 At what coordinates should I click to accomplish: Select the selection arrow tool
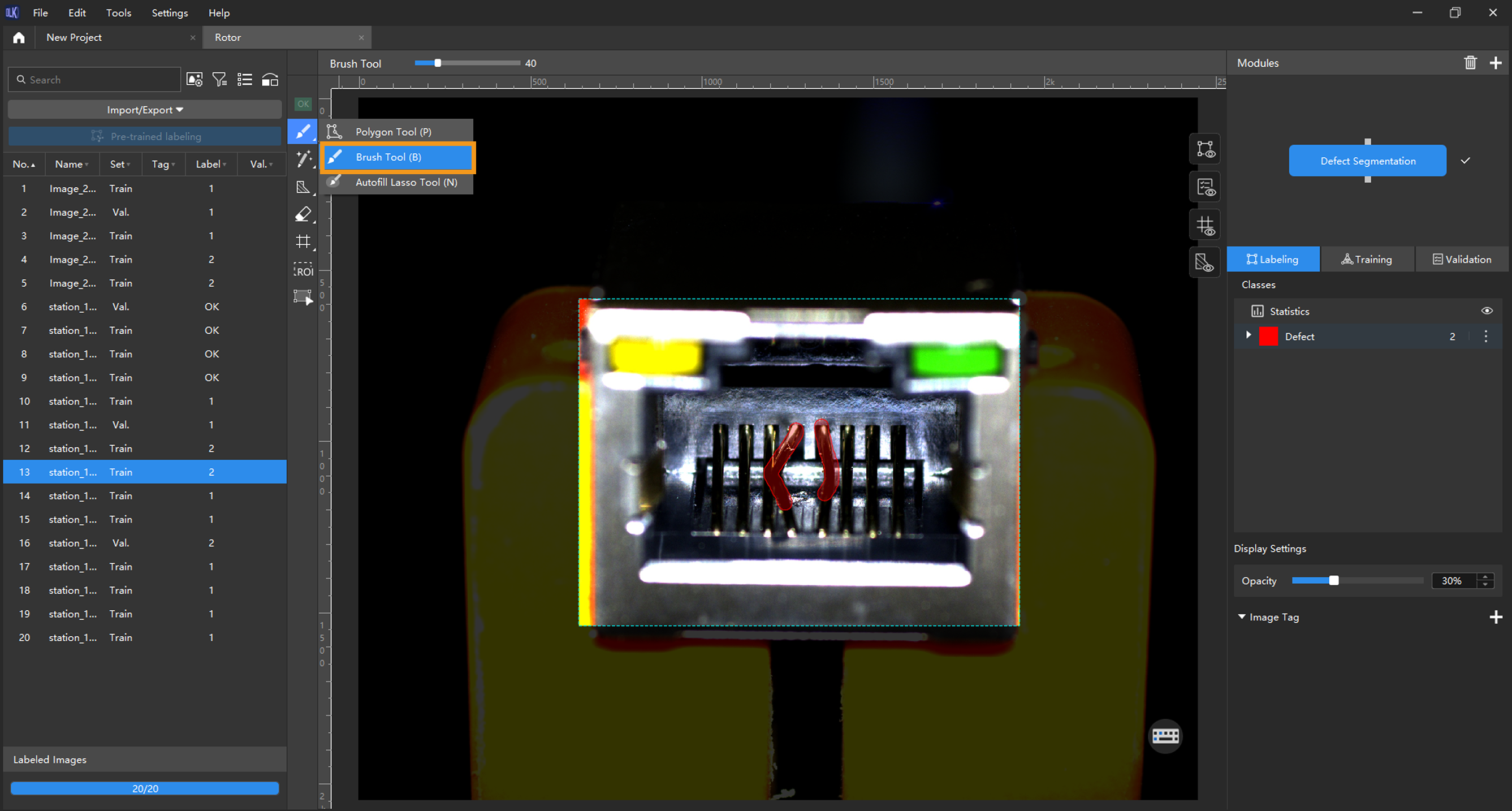[303, 296]
